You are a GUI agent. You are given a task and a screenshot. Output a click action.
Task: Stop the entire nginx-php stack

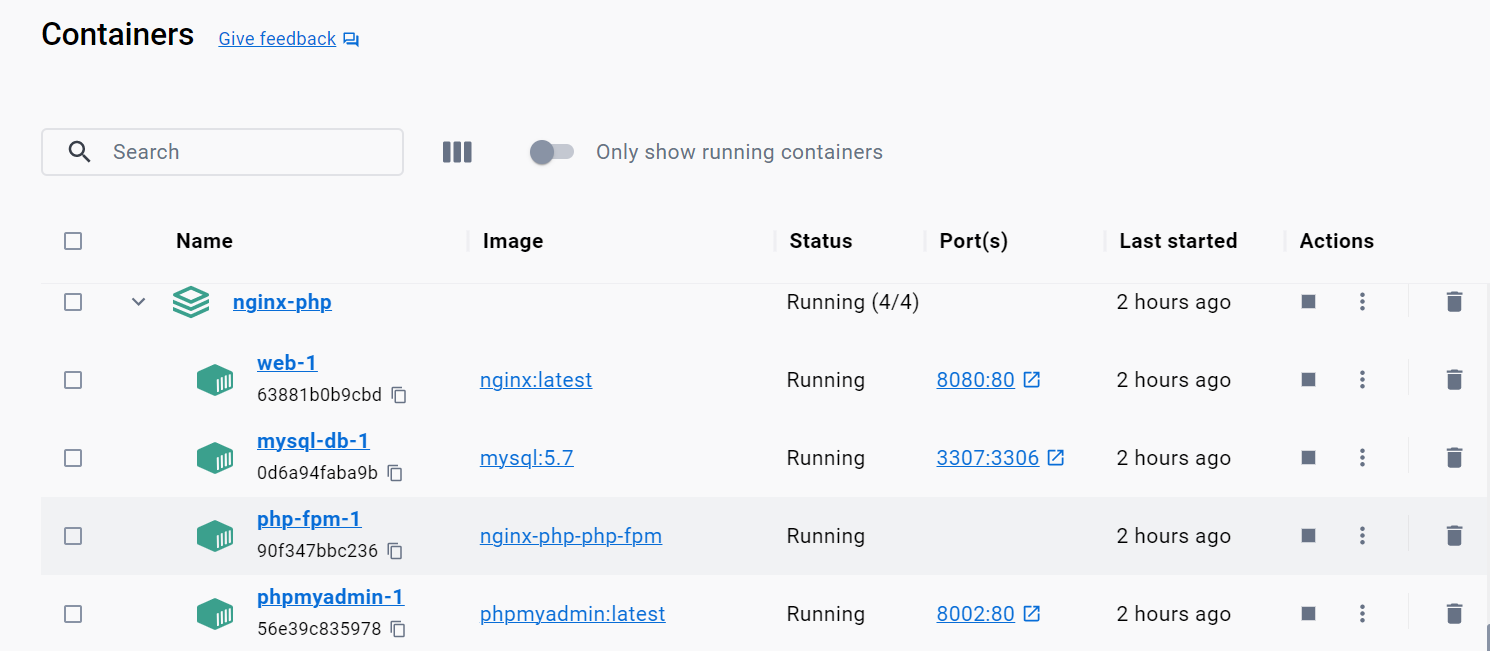pyautogui.click(x=1308, y=302)
